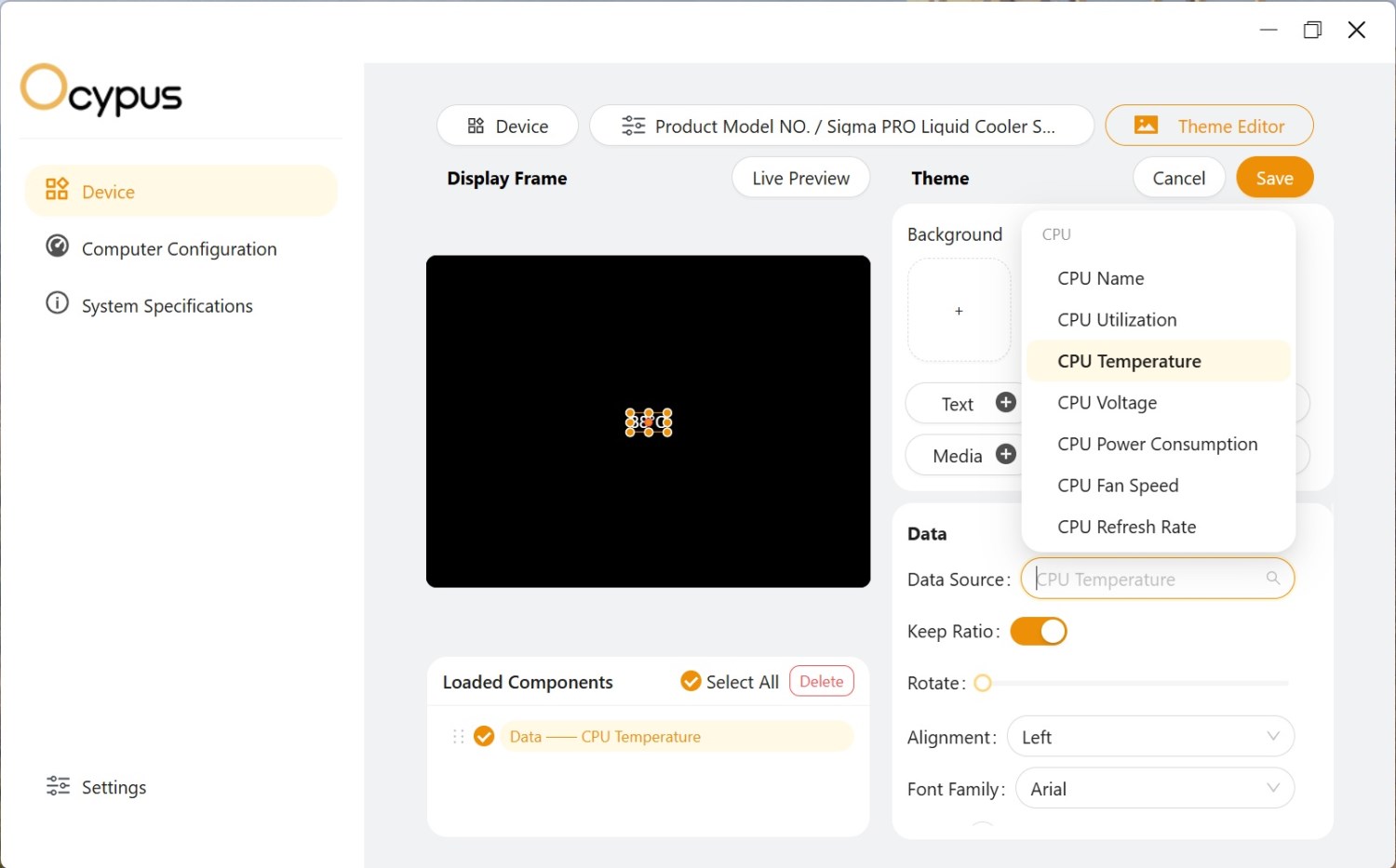The width and height of the screenshot is (1396, 868).
Task: Click the plus icon beside Media
Action: (1005, 454)
